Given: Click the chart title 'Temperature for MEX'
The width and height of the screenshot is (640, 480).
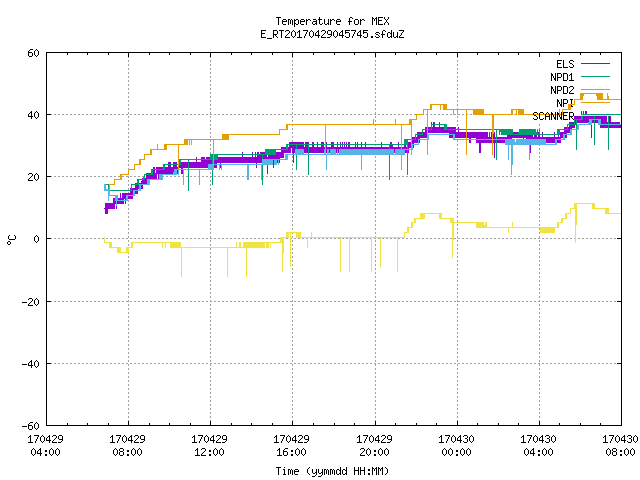Looking at the screenshot, I should point(332,21).
